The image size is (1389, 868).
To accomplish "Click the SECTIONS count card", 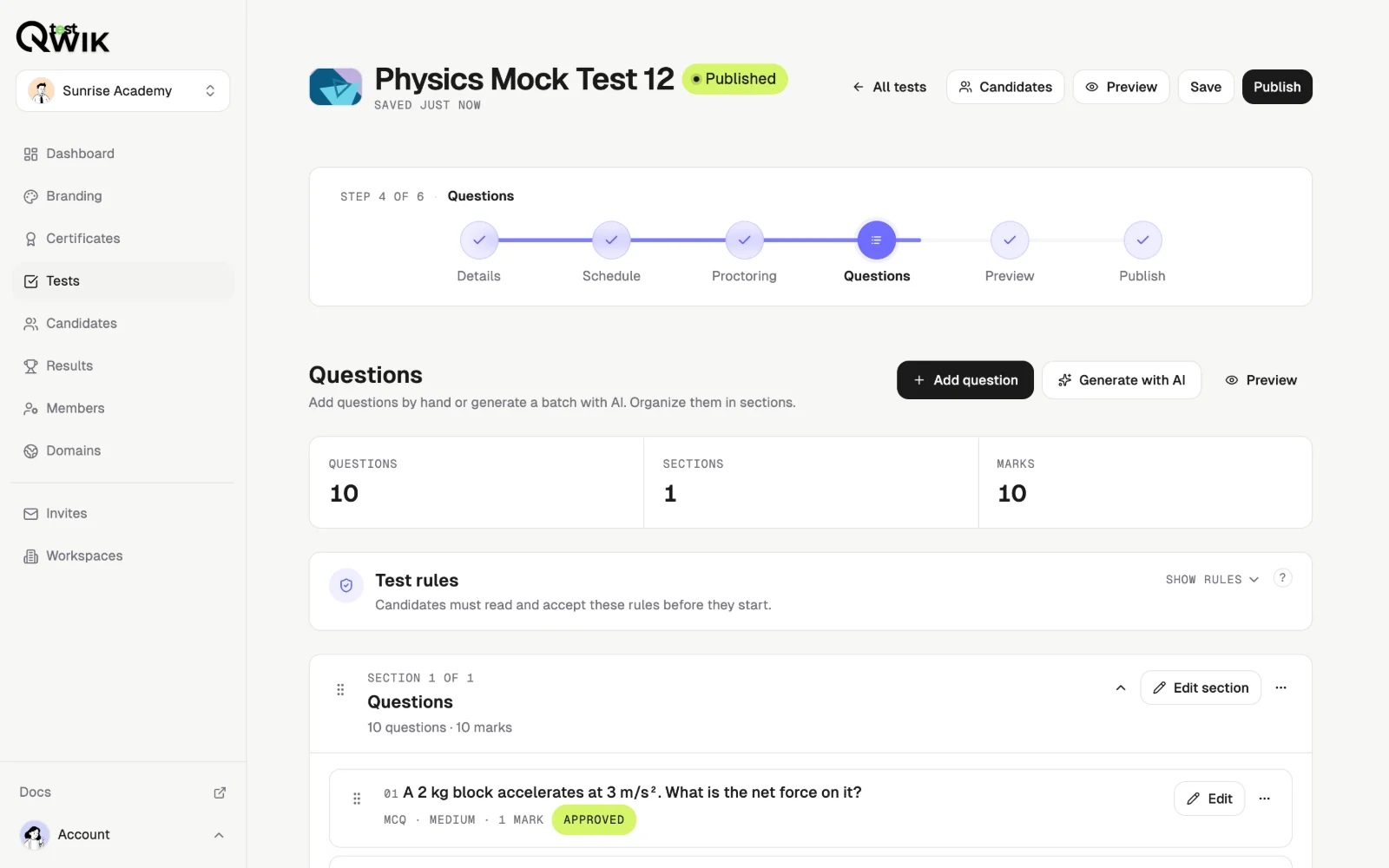I will [x=811, y=483].
